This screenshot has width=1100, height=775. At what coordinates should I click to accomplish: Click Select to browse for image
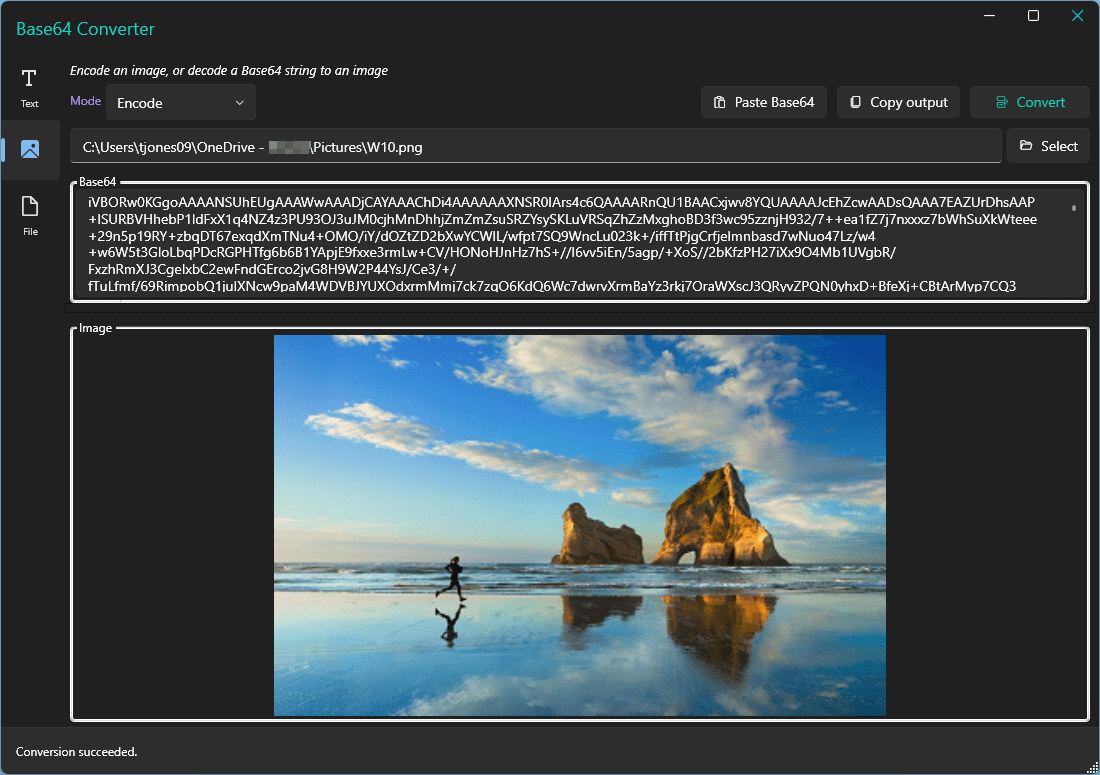1048,146
